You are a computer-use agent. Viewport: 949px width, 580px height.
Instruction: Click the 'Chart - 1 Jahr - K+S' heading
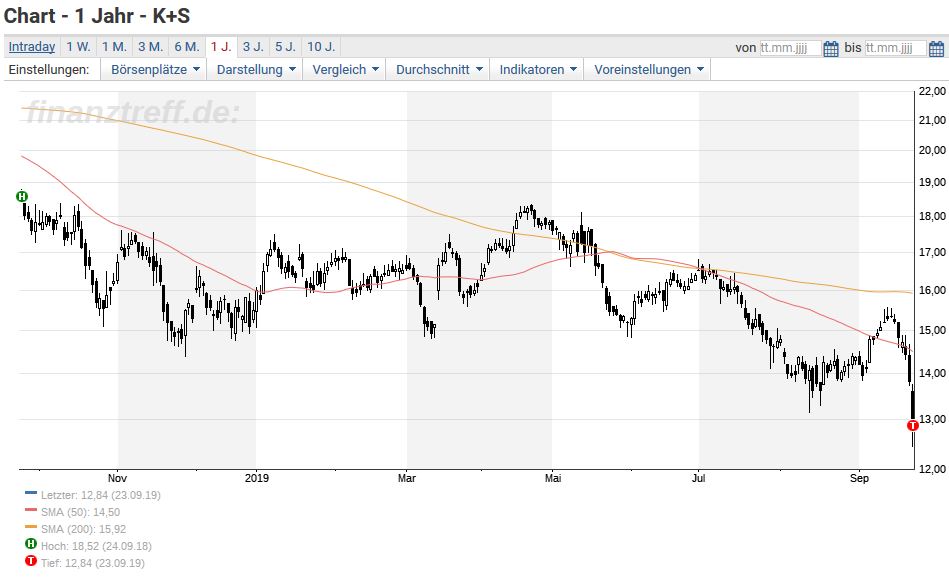97,16
